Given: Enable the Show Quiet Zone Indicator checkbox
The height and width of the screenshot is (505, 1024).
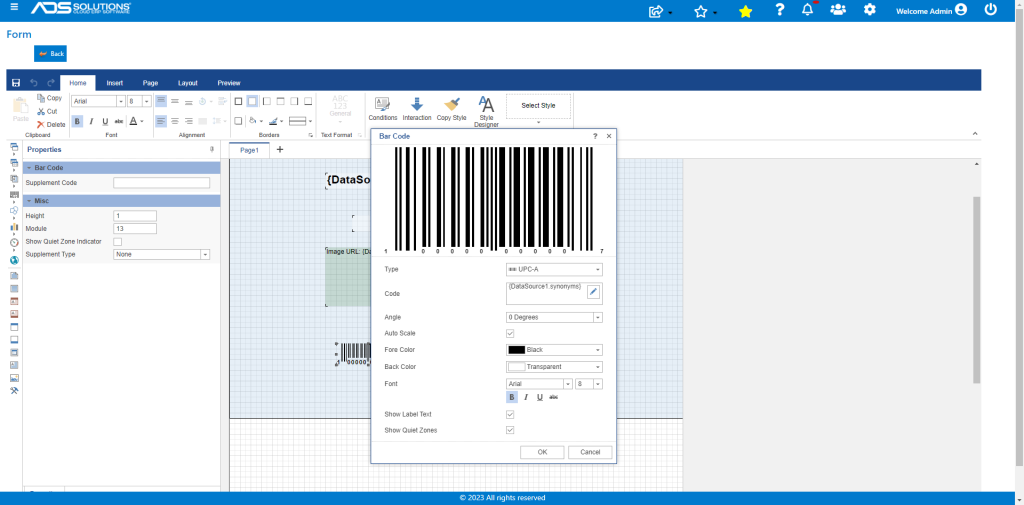Looking at the screenshot, I should (118, 242).
